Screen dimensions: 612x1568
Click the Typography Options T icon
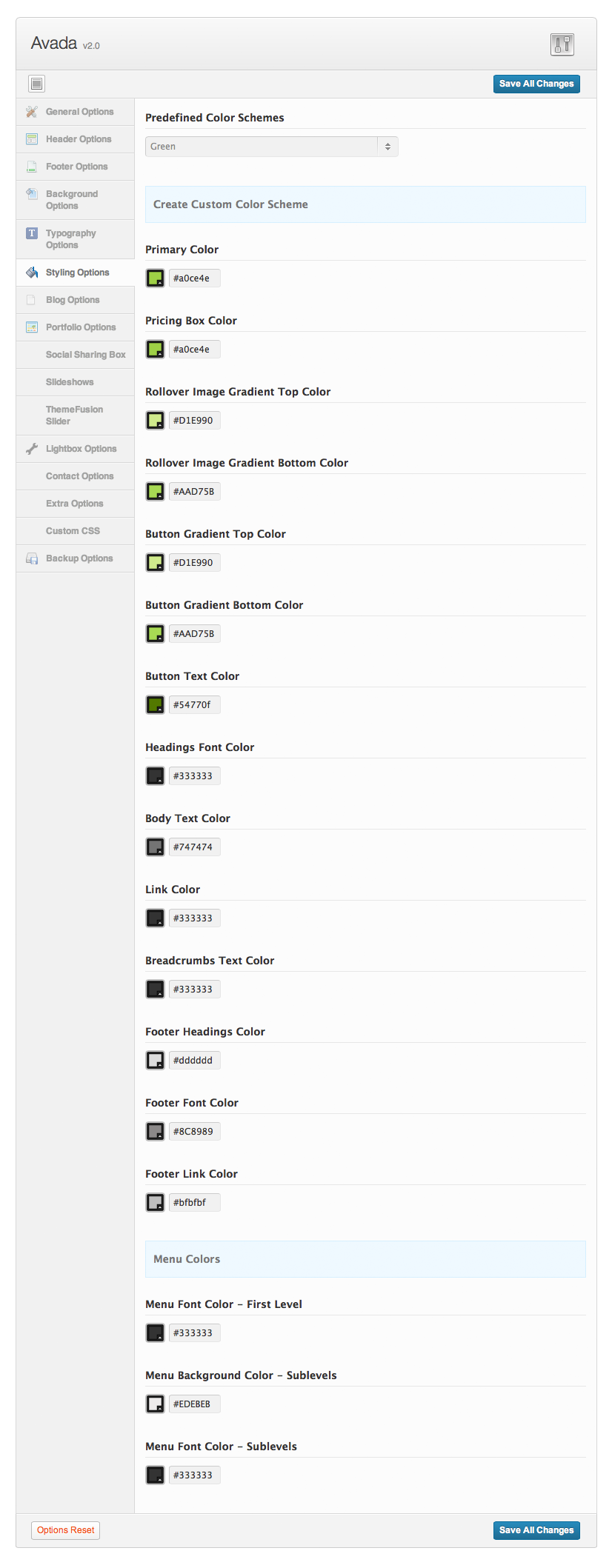click(x=32, y=233)
